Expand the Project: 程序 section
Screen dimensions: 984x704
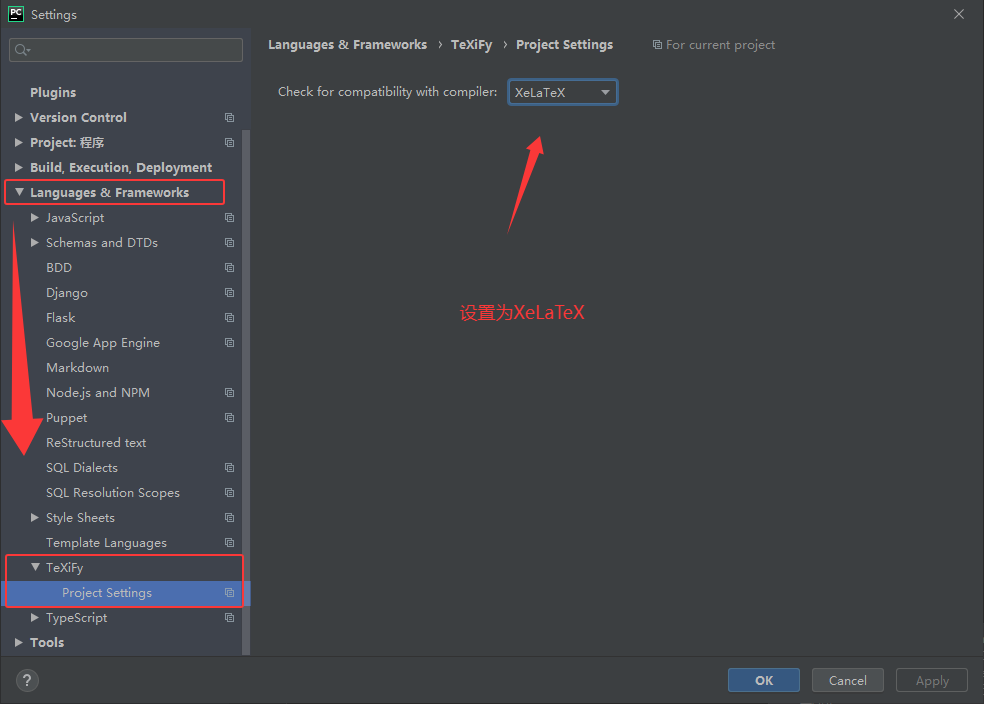[19, 142]
